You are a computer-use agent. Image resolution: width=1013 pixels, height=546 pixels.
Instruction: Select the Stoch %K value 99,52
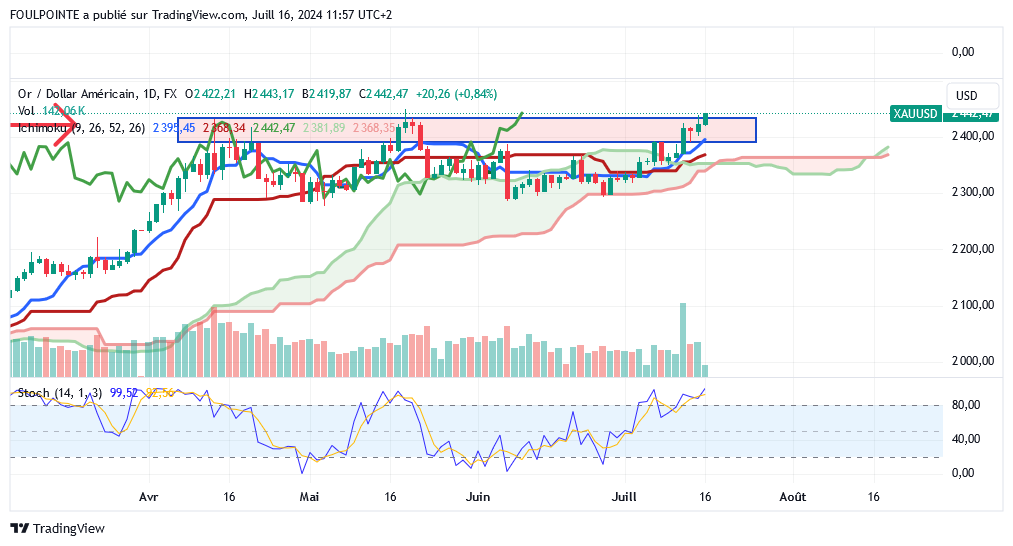[x=123, y=393]
